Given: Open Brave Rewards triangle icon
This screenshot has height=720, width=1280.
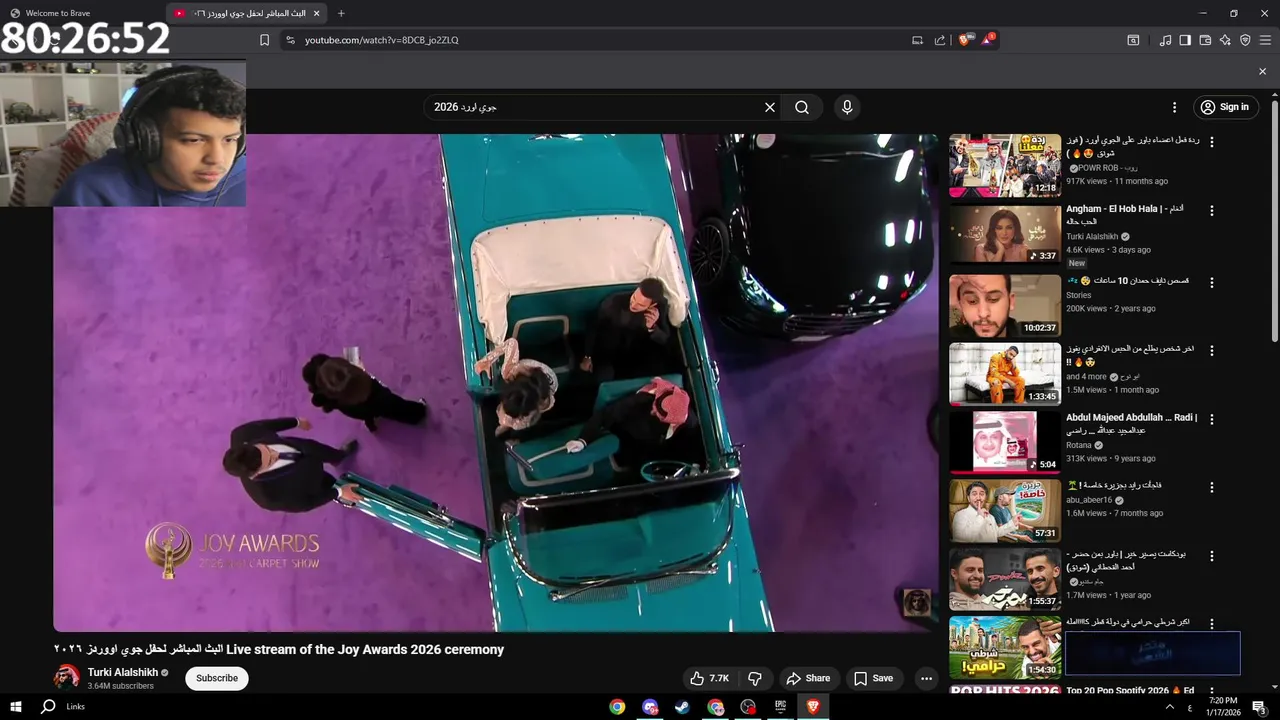Looking at the screenshot, I should [x=988, y=40].
